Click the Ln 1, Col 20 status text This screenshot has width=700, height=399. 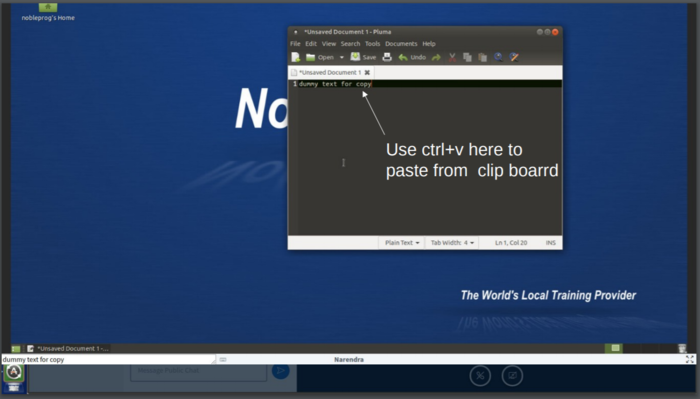click(x=511, y=243)
